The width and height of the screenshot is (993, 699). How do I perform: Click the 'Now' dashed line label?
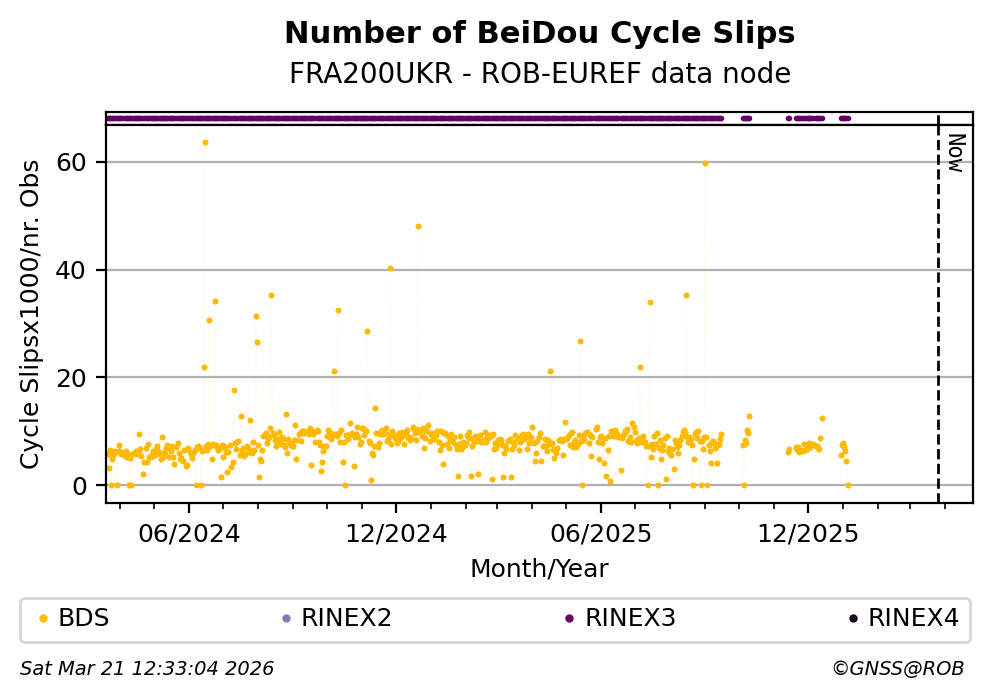click(x=955, y=153)
